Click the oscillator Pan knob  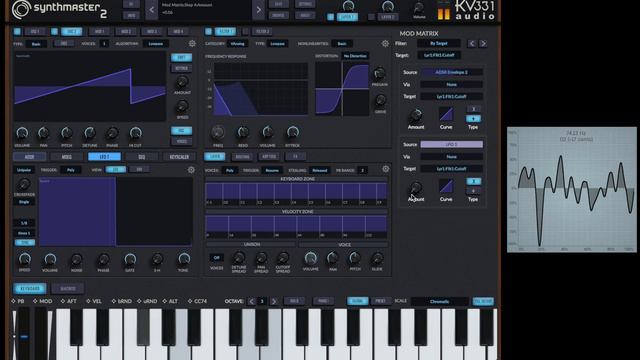point(43,133)
